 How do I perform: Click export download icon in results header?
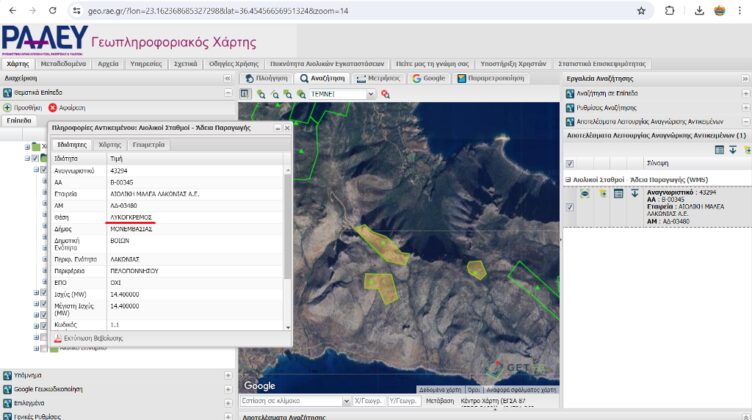tap(733, 150)
